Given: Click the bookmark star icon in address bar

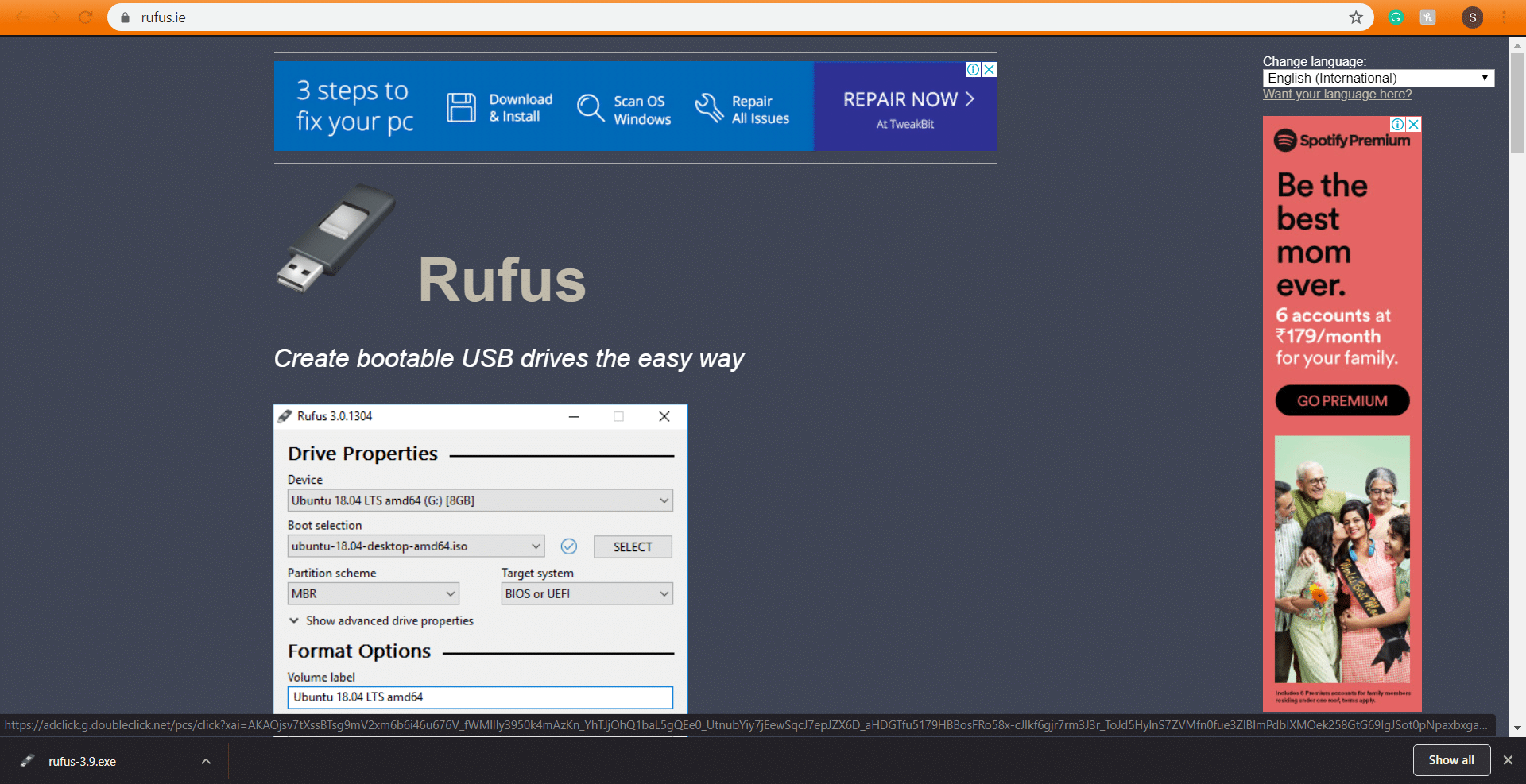Looking at the screenshot, I should [1356, 17].
